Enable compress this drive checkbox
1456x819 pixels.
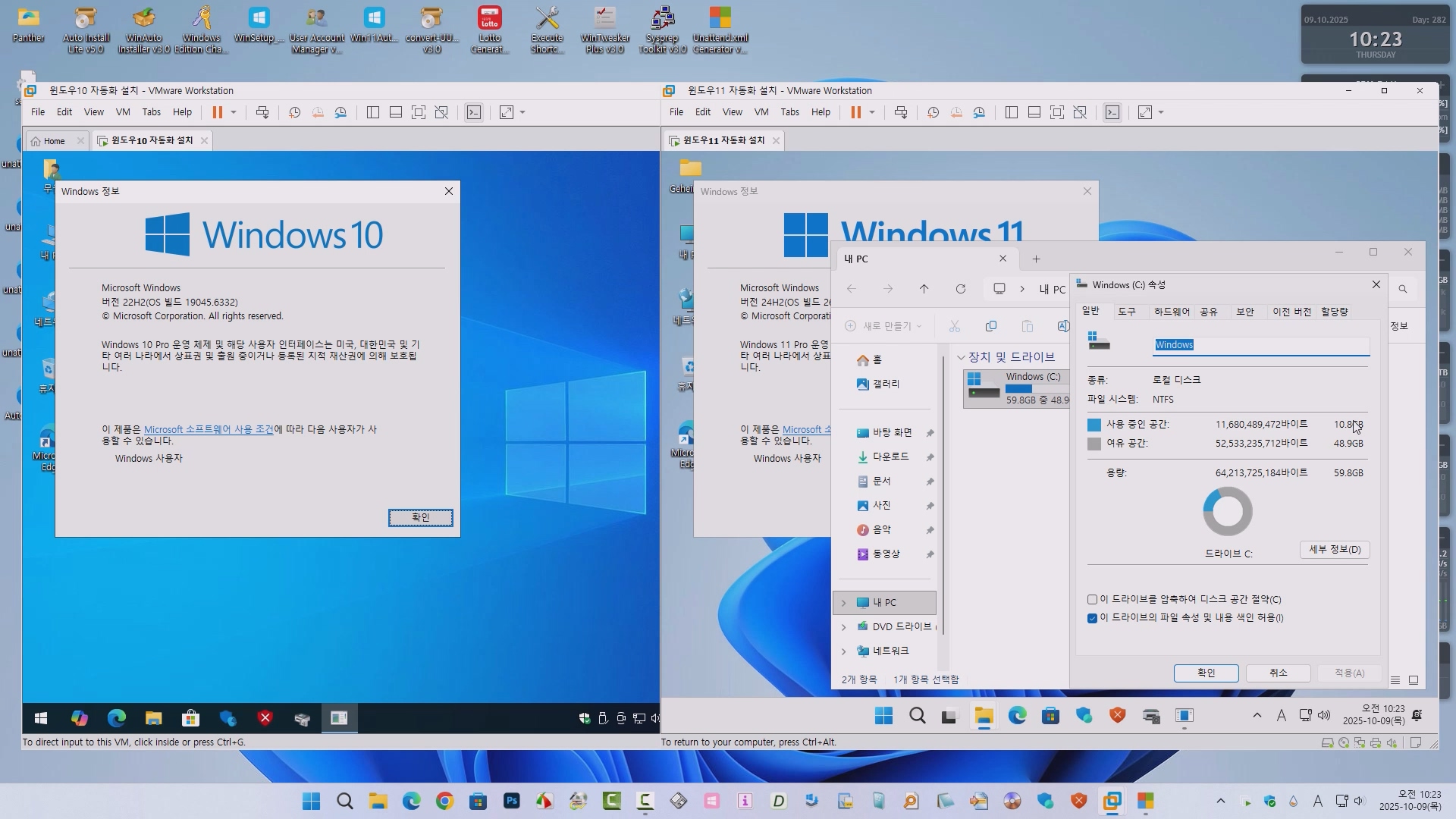1093,599
